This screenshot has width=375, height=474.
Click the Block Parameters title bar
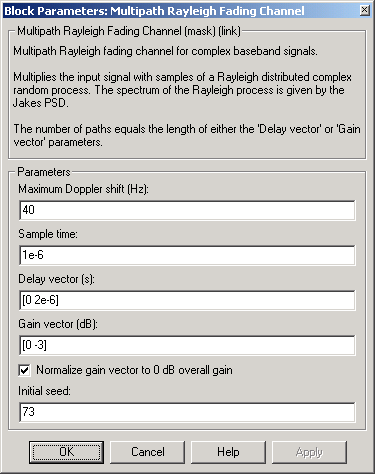coord(180,11)
